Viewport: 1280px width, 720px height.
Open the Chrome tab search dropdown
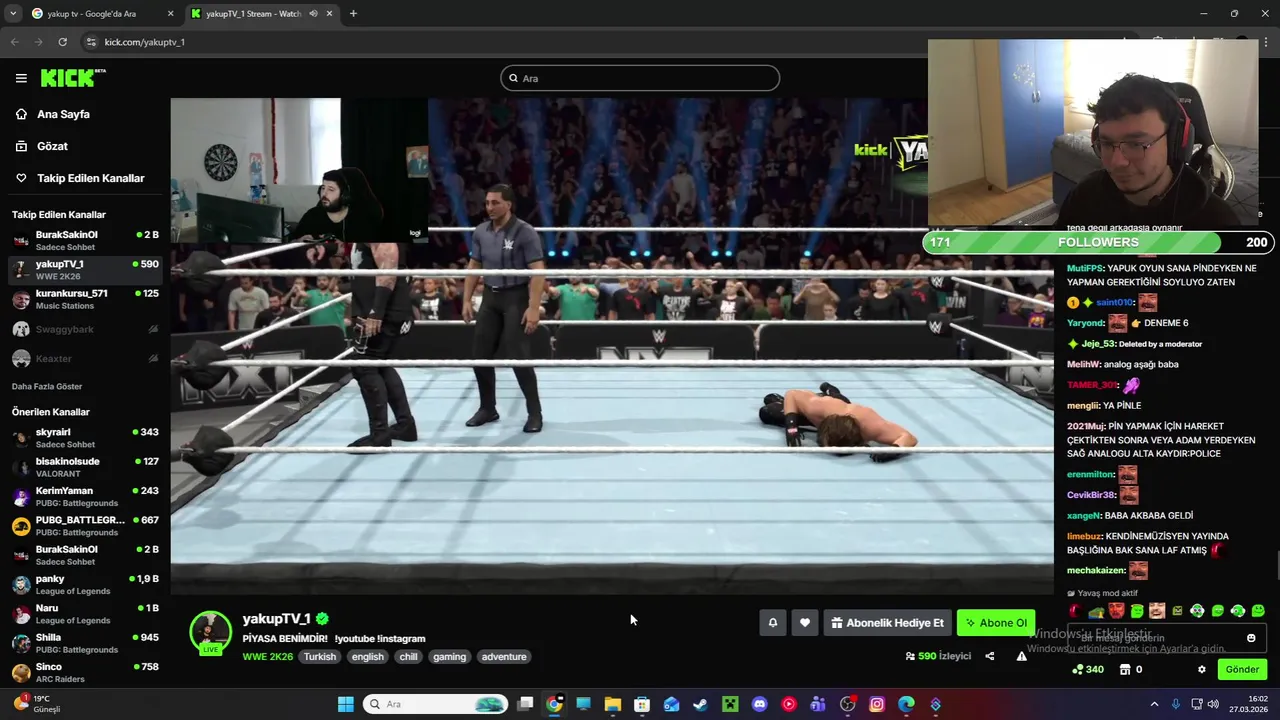pyautogui.click(x=13, y=14)
